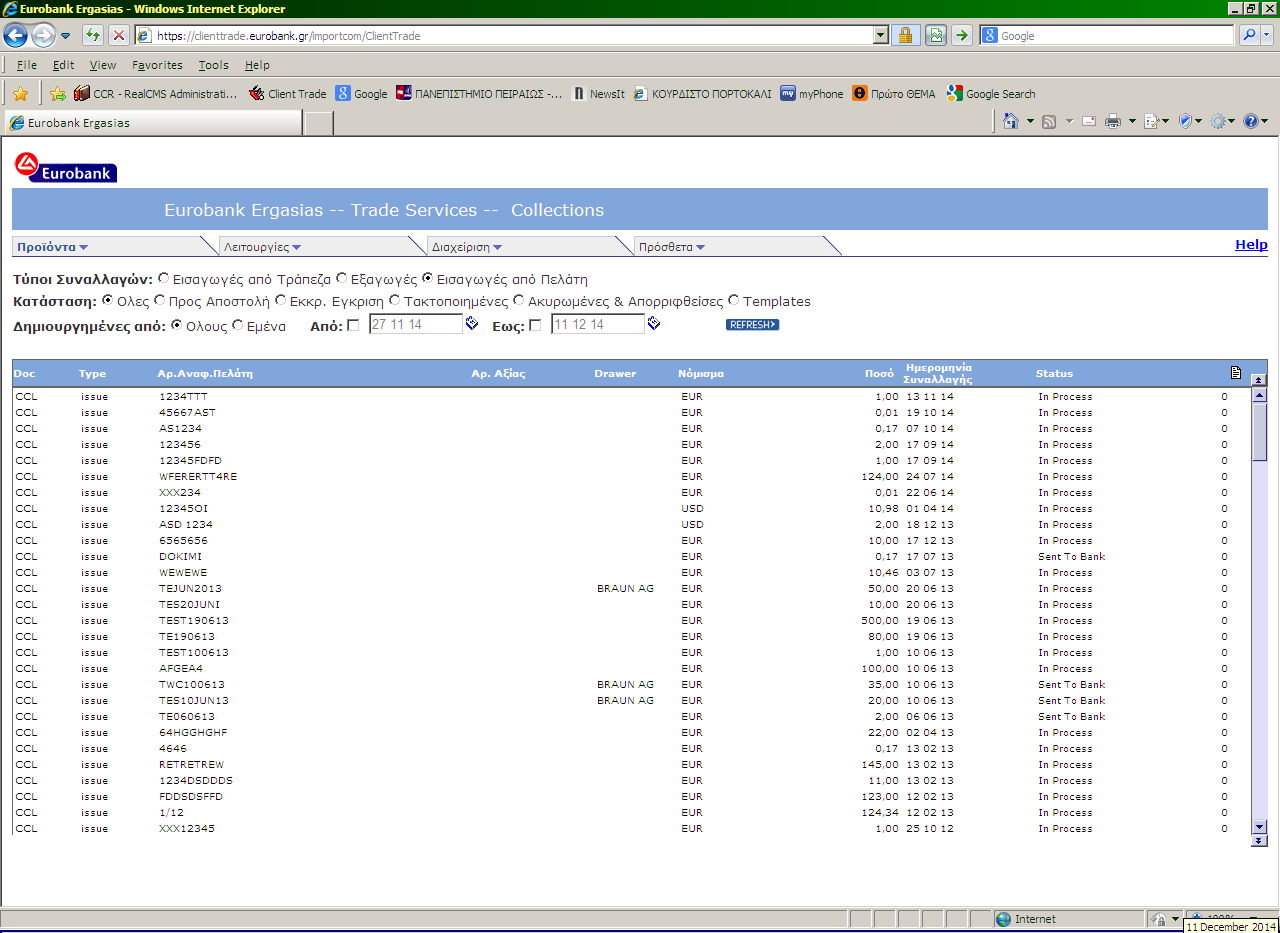Image resolution: width=1280 pixels, height=933 pixels.
Task: Click the table scroll-to-top arrow
Action: coord(1259,380)
